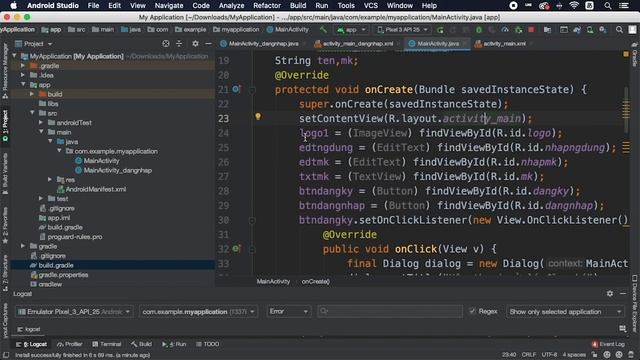This screenshot has width=640, height=360.
Task: Collapse the app module node
Action: 23,84
